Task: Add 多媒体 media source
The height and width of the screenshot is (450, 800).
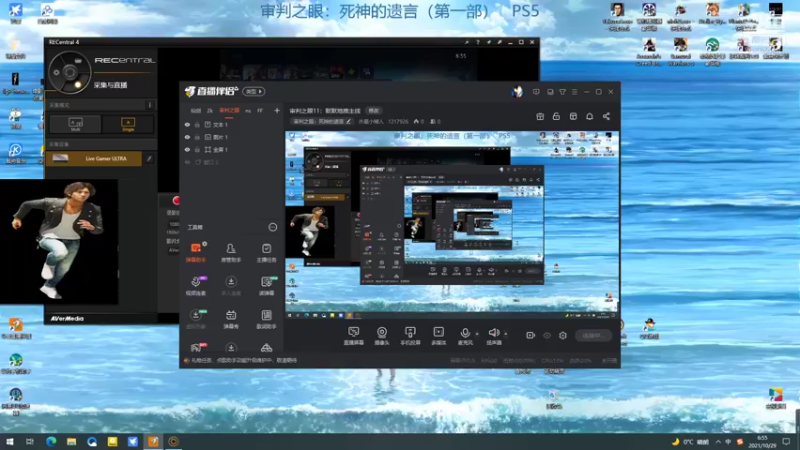Action: (x=438, y=336)
